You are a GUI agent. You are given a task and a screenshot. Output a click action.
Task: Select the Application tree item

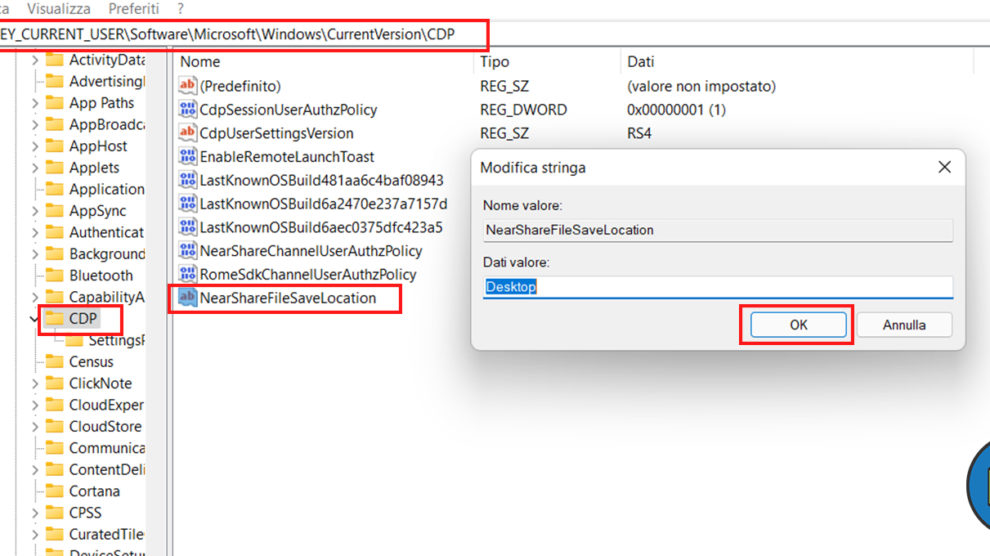coord(107,189)
